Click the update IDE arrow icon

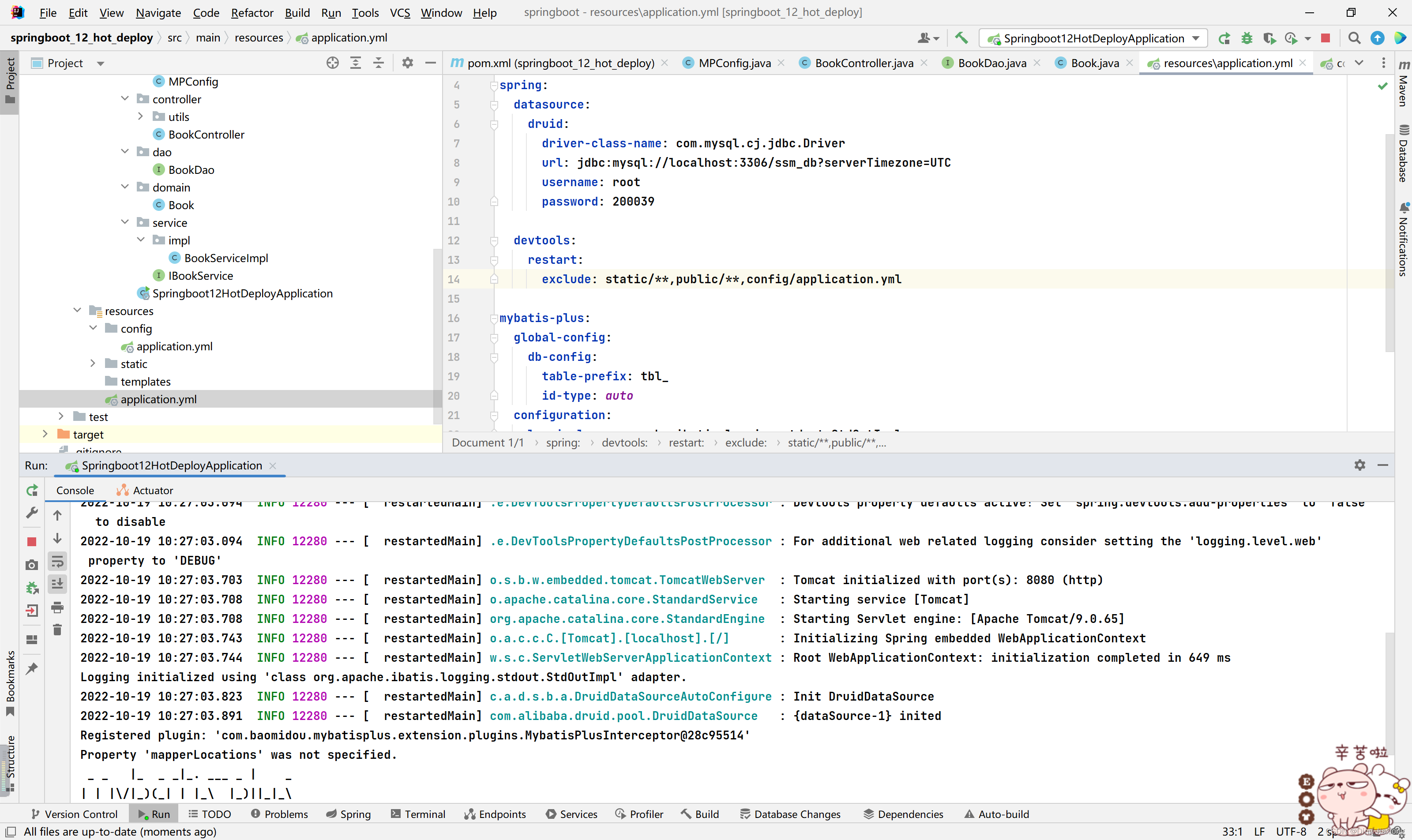(1378, 38)
